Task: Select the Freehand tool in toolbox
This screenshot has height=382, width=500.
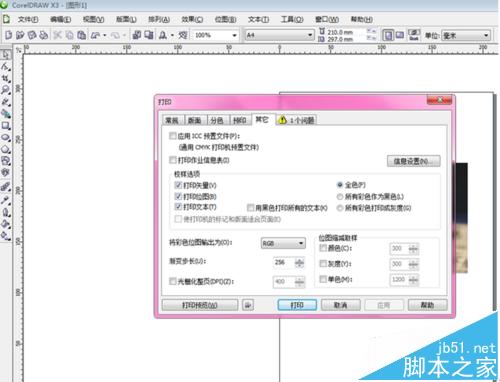Action: click(6, 102)
